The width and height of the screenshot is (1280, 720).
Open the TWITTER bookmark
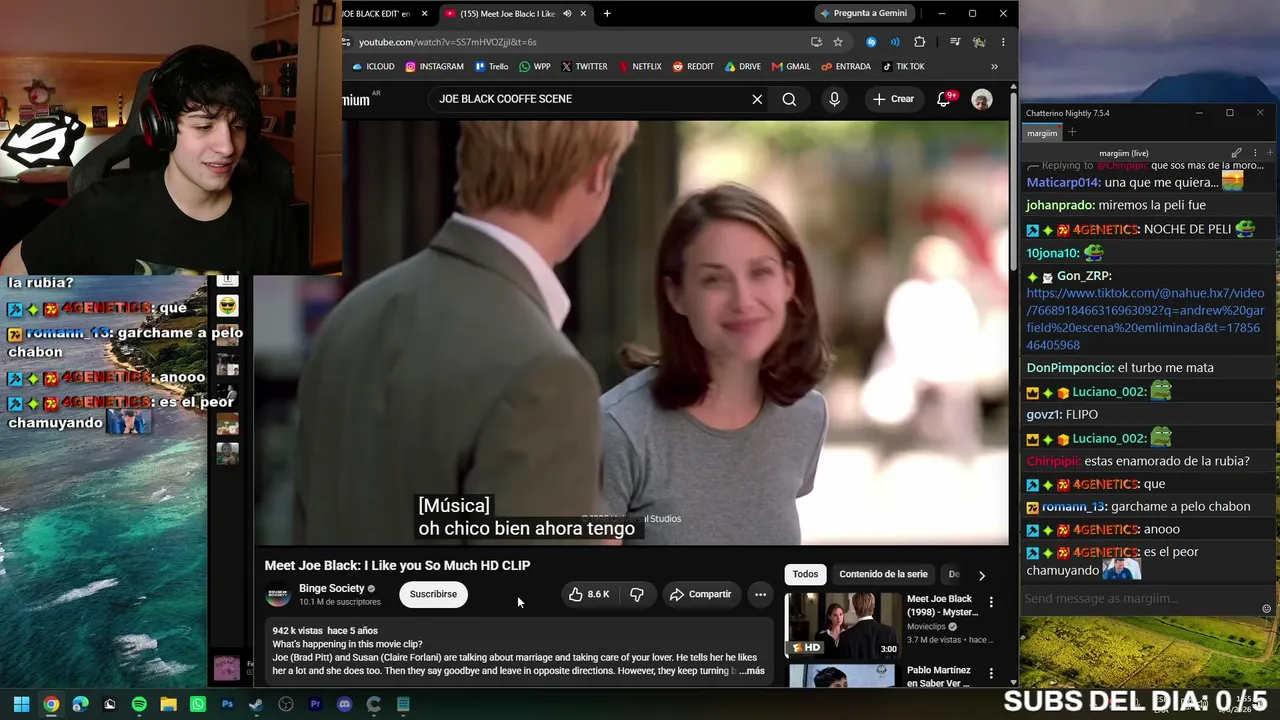[584, 67]
